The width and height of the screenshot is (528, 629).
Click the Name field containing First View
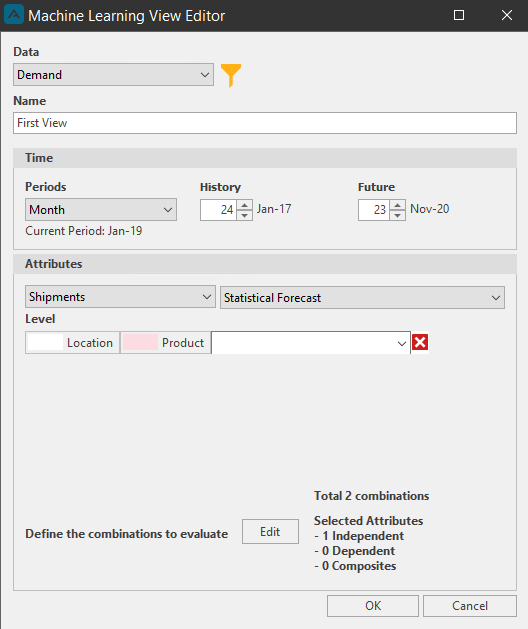click(x=265, y=123)
